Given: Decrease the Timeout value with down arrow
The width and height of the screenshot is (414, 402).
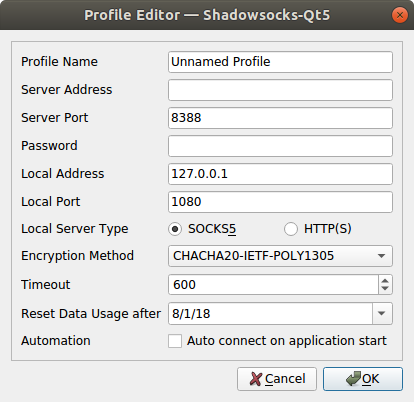Looking at the screenshot, I should point(385,289).
